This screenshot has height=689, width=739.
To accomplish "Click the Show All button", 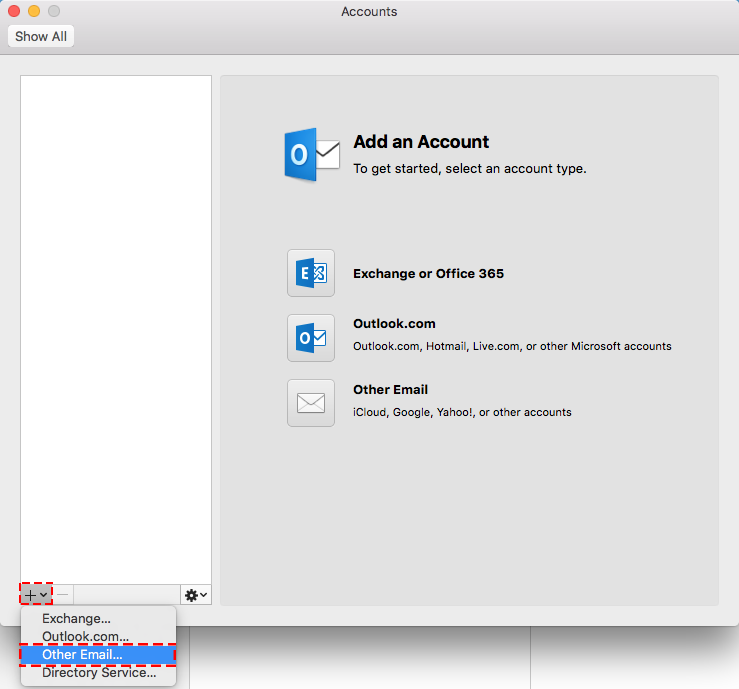I will [x=41, y=36].
